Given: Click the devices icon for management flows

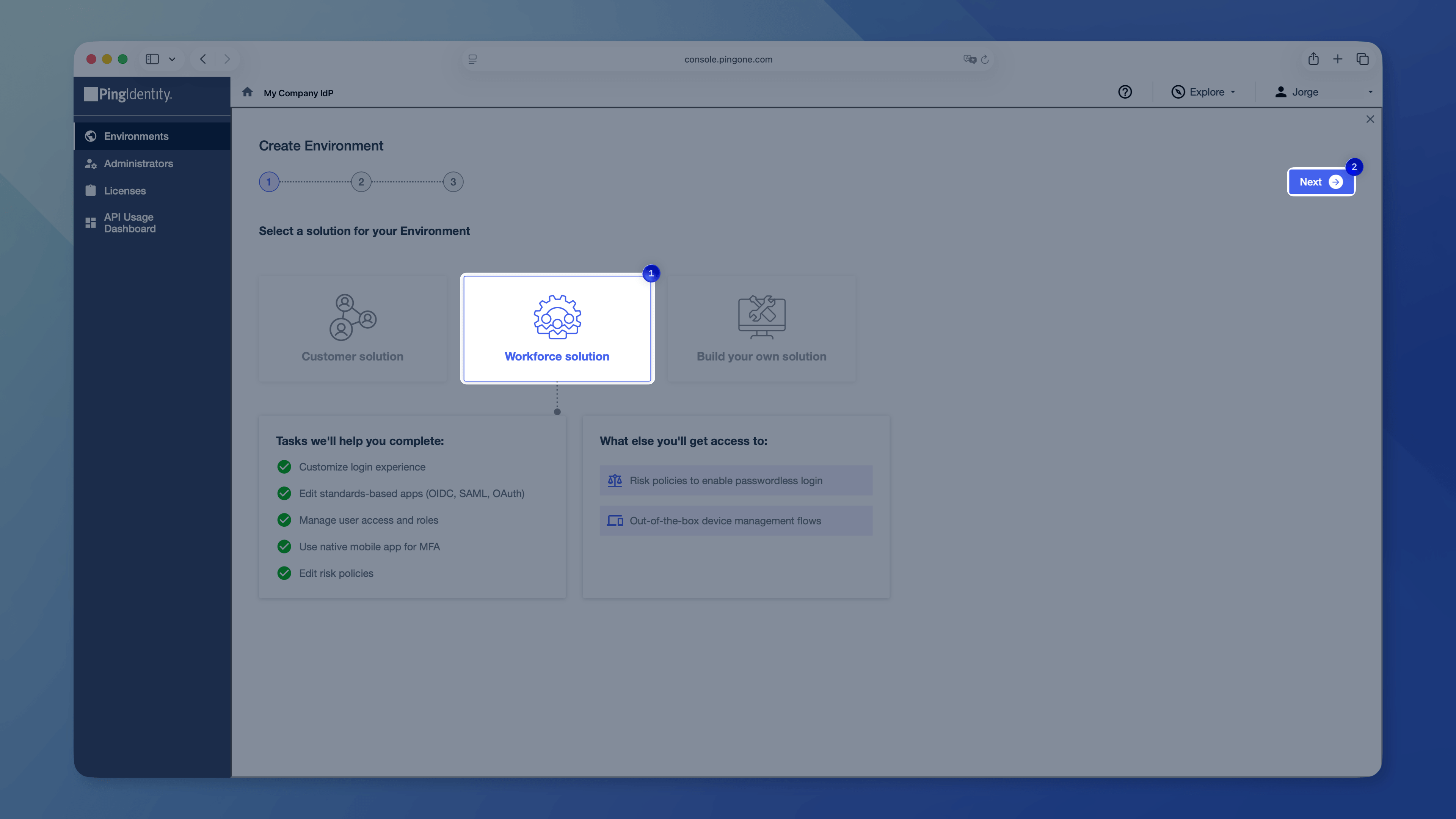Looking at the screenshot, I should point(614,521).
